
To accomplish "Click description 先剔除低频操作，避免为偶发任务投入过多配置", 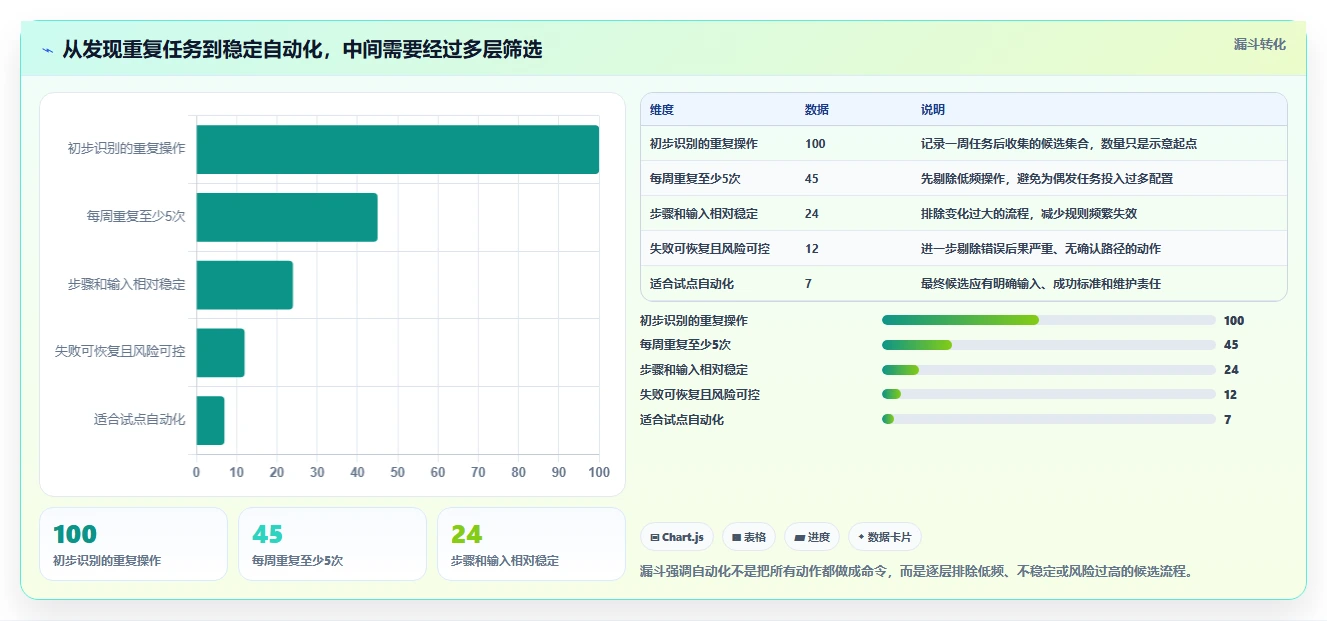I will click(x=1047, y=179).
